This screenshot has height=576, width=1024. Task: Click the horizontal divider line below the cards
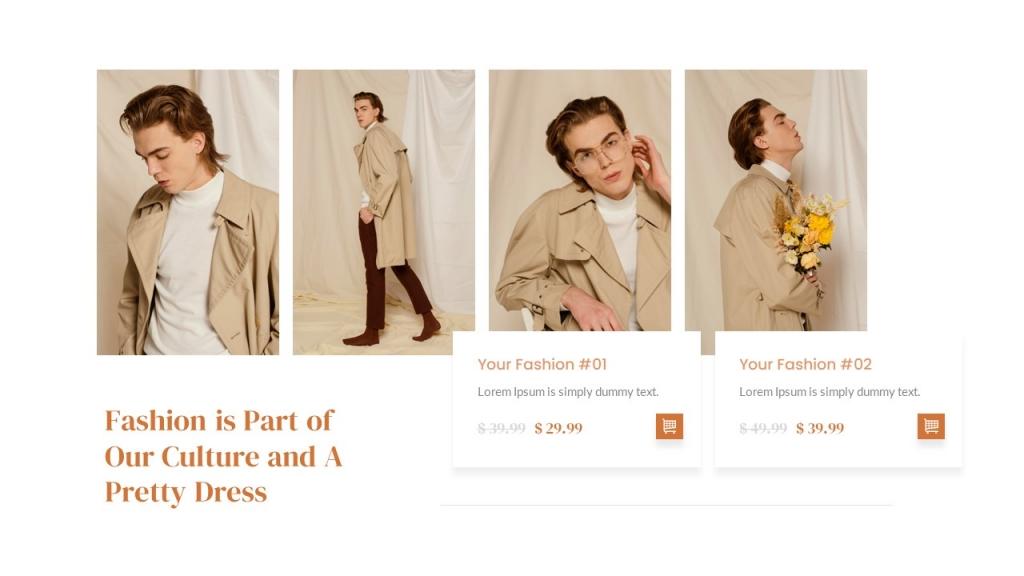click(666, 505)
